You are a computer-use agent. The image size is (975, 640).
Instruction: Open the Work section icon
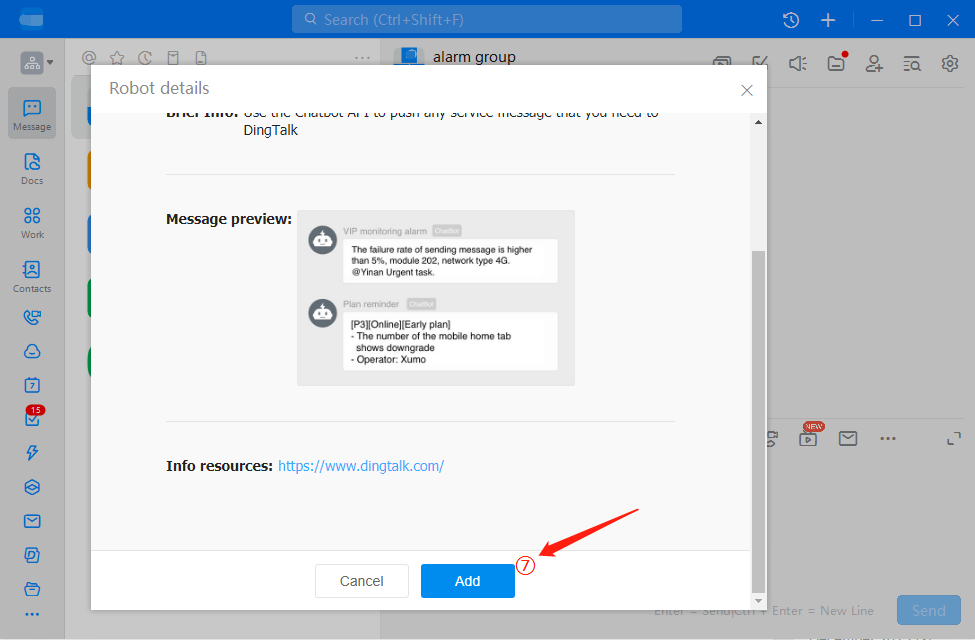coord(32,222)
